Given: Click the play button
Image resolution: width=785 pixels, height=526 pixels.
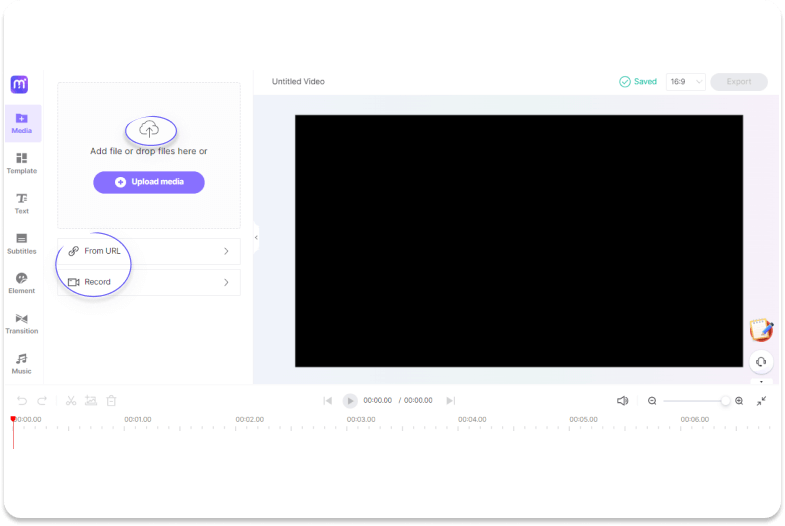Looking at the screenshot, I should pos(350,401).
